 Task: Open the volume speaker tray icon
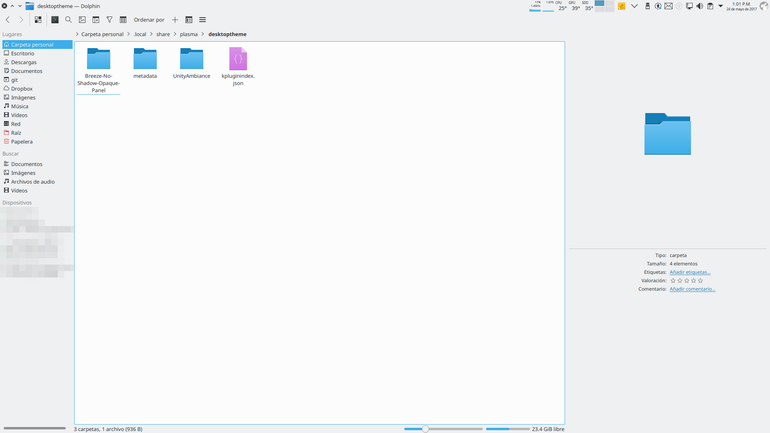point(700,6)
